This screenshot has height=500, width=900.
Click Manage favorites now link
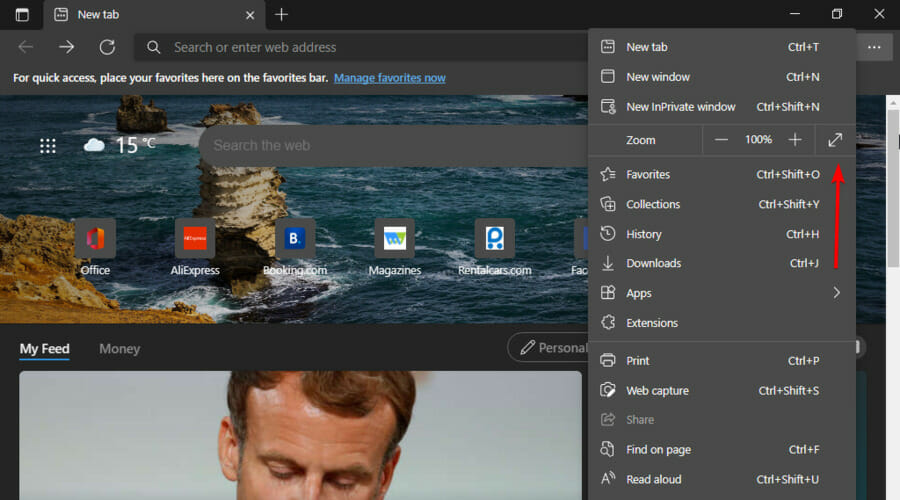[390, 78]
